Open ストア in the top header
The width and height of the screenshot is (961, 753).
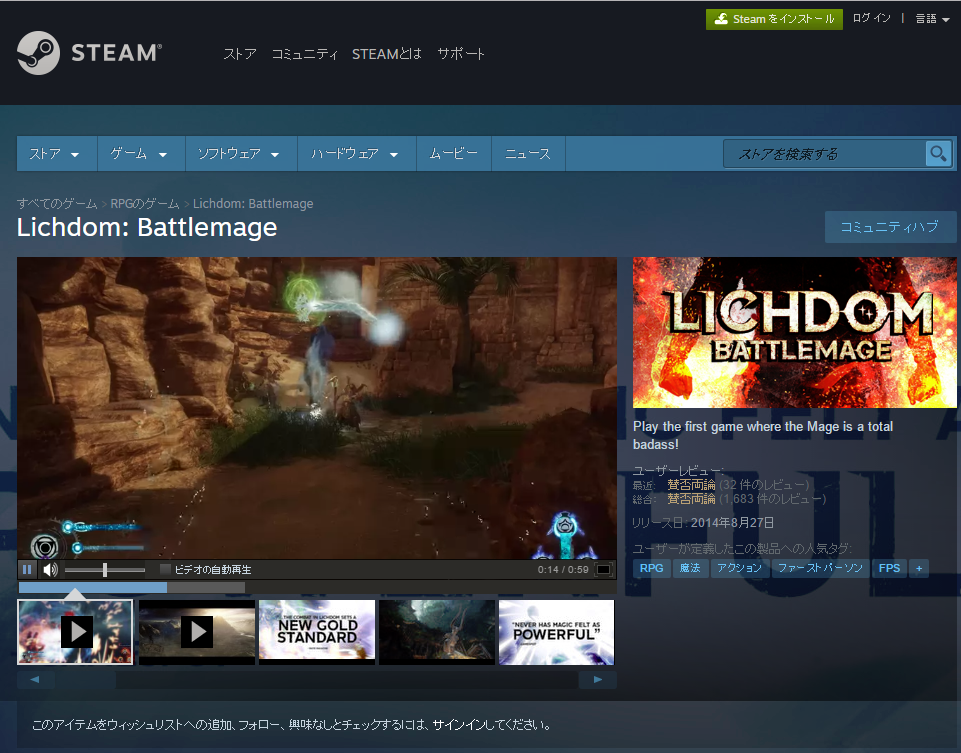(240, 54)
